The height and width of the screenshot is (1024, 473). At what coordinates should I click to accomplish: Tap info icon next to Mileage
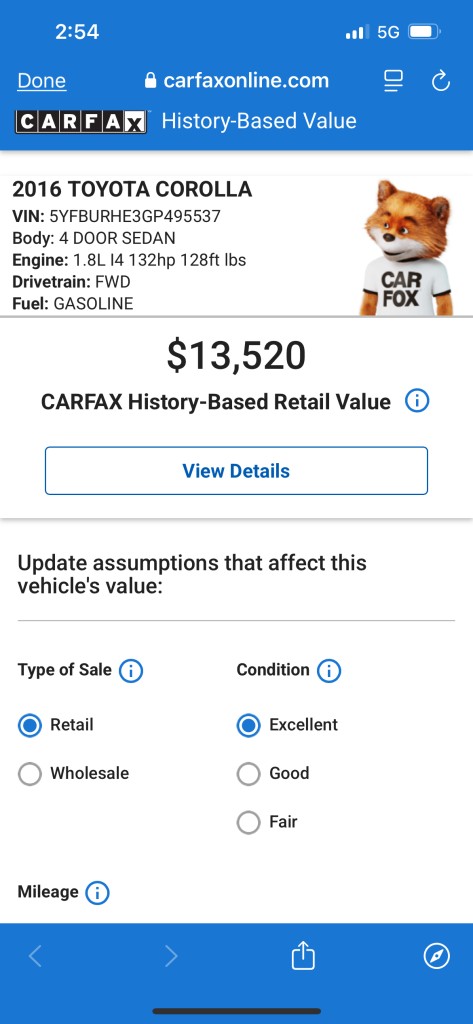pos(97,893)
